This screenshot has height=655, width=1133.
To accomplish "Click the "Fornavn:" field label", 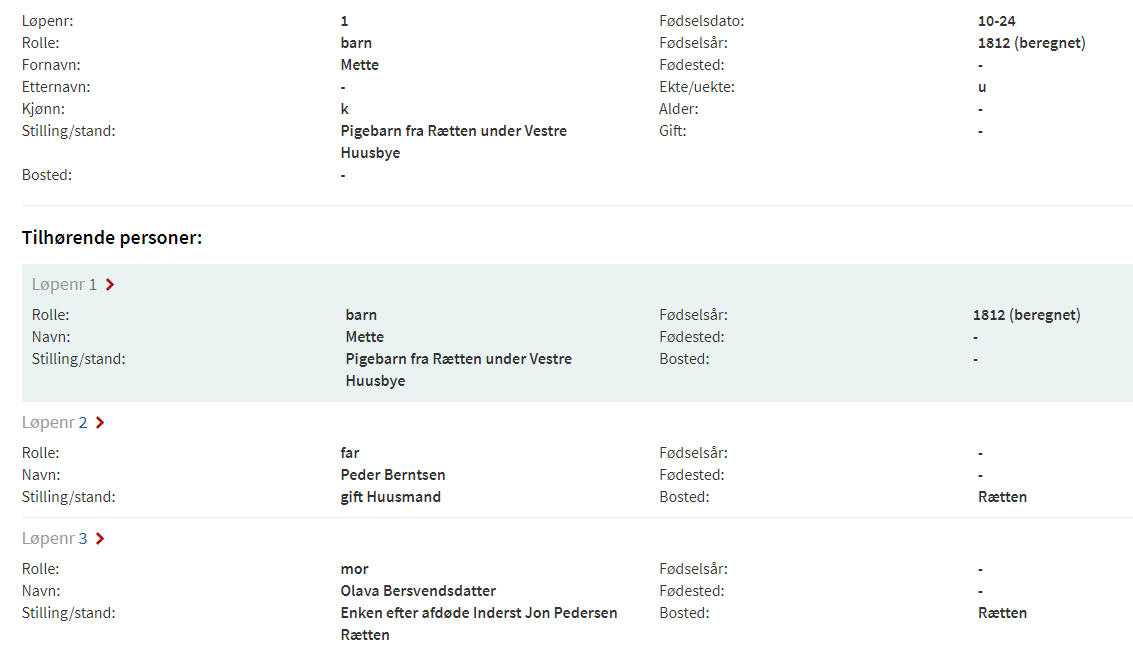I will click(50, 65).
